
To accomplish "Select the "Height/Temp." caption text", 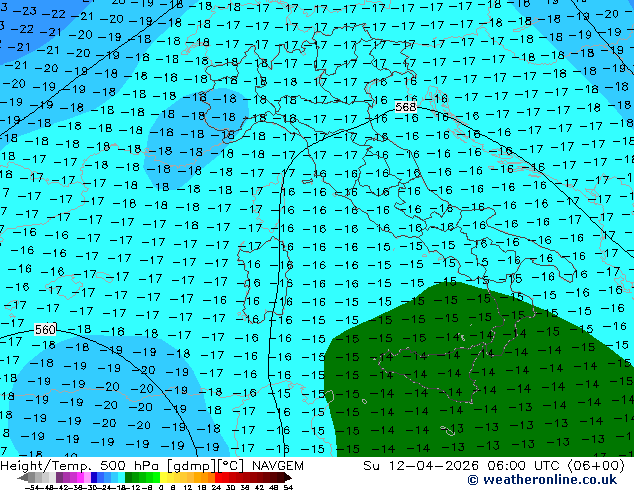I will pyautogui.click(x=44, y=466).
